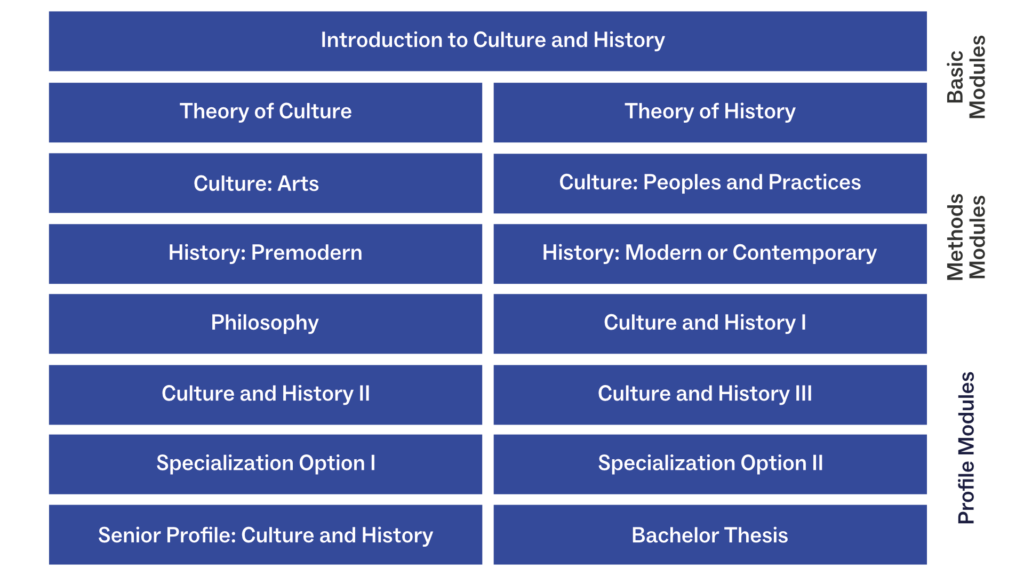The height and width of the screenshot is (576, 1024).
Task: Open the Culture: Arts module
Action: (265, 184)
